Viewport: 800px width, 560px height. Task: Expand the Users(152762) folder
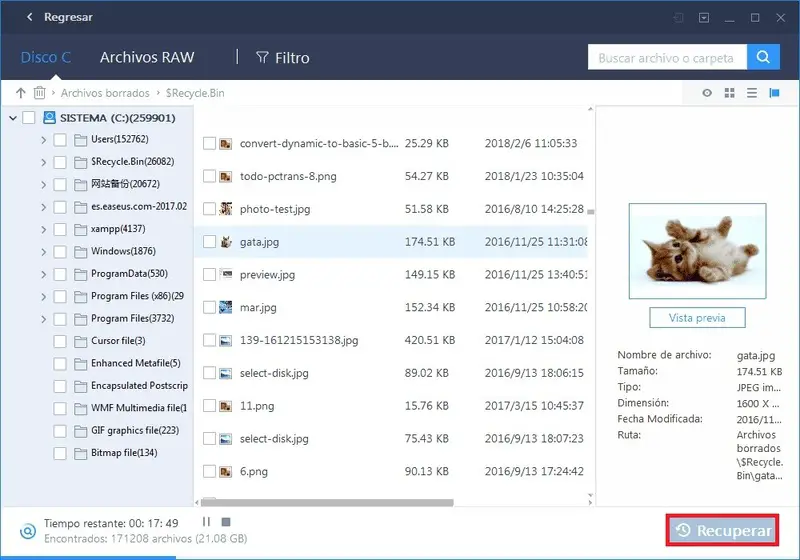[x=43, y=140]
